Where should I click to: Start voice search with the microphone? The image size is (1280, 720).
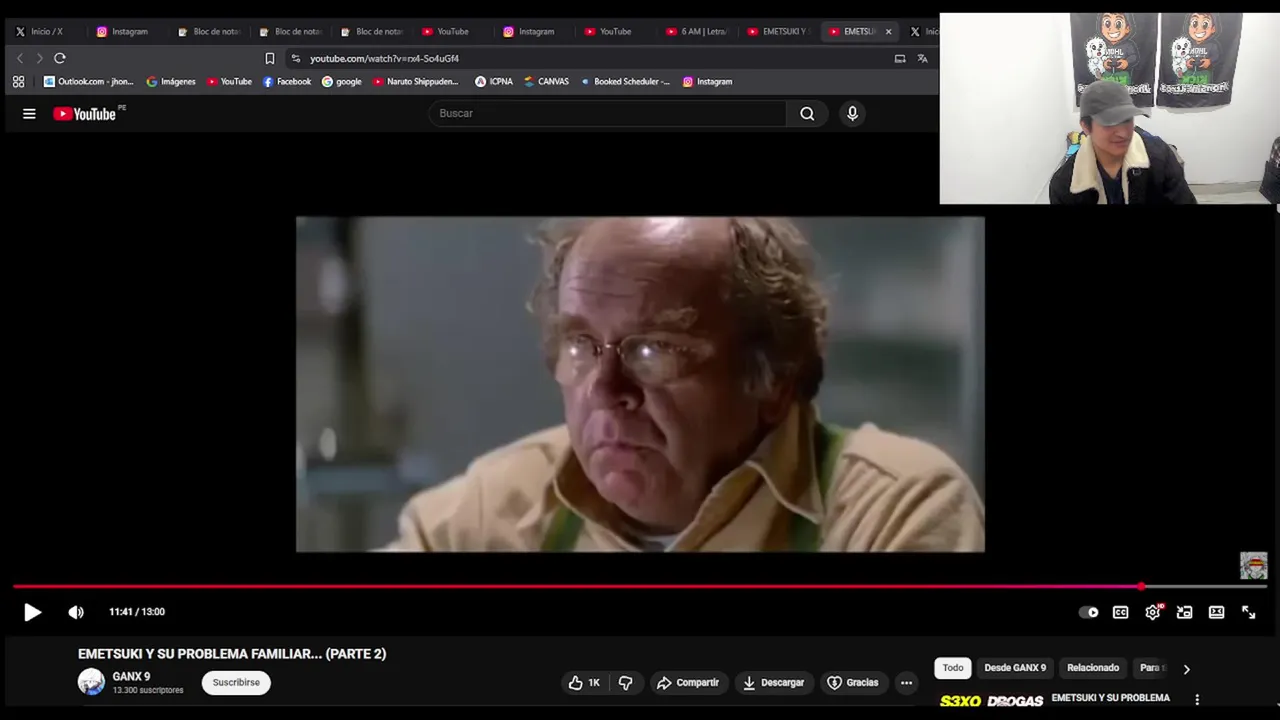click(852, 114)
